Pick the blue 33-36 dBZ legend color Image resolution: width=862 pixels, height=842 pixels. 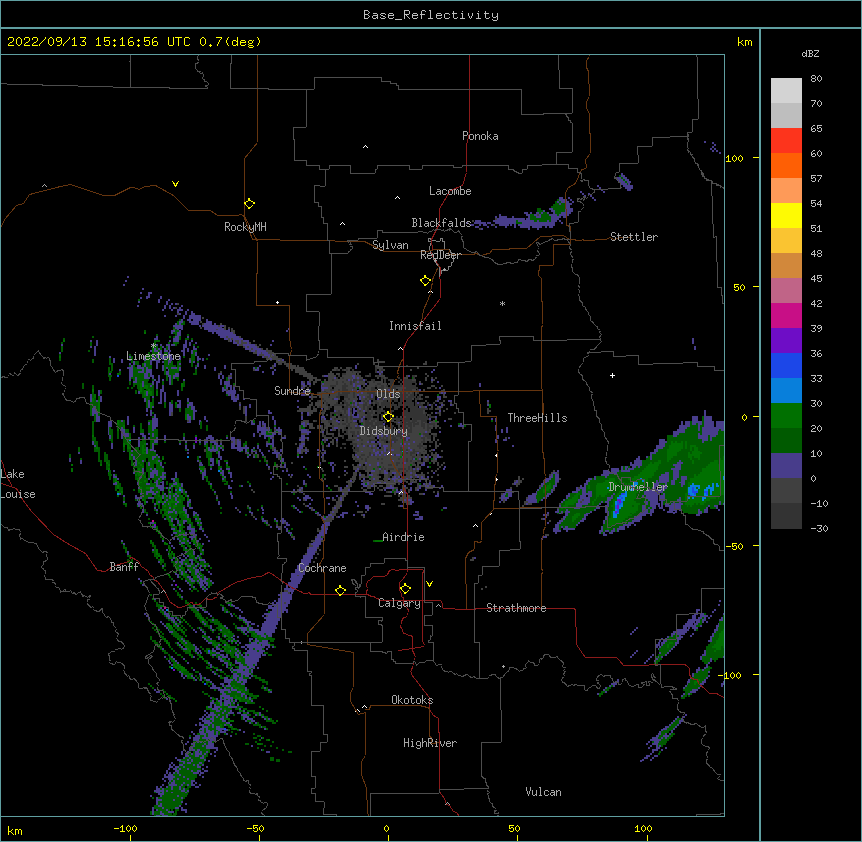786,365
